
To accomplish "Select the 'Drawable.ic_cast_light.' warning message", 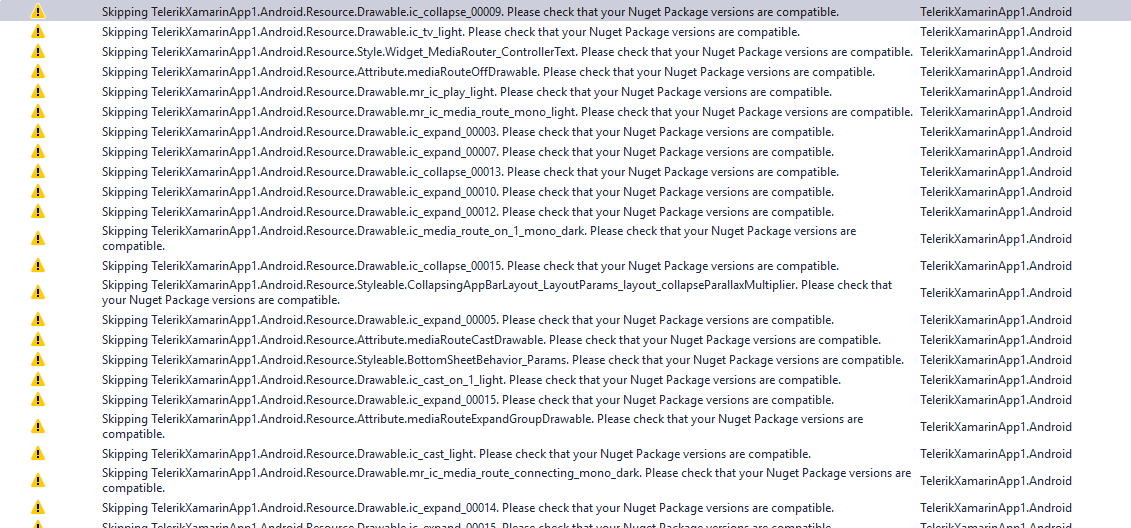I will pyautogui.click(x=456, y=454).
